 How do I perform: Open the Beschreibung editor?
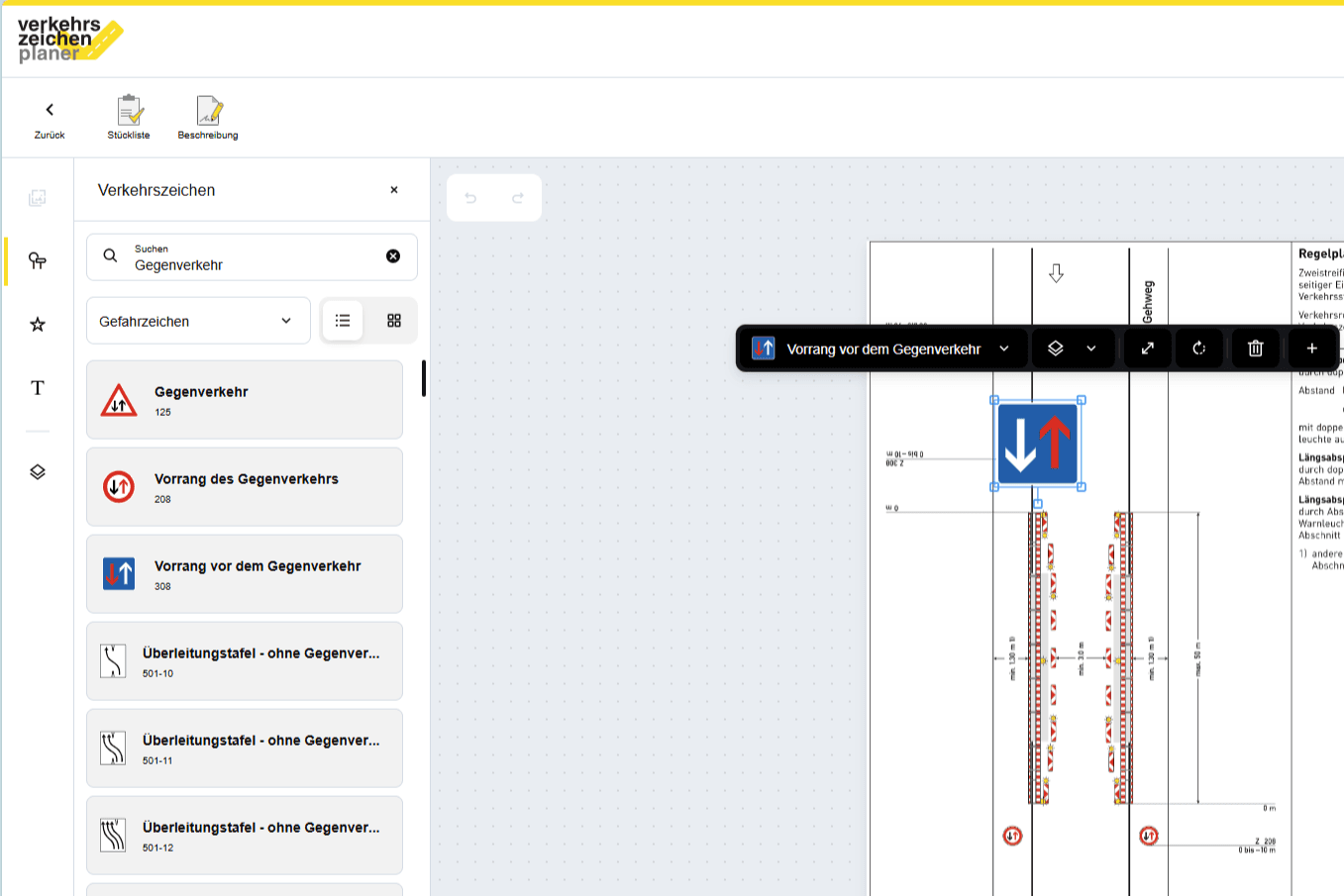point(208,119)
